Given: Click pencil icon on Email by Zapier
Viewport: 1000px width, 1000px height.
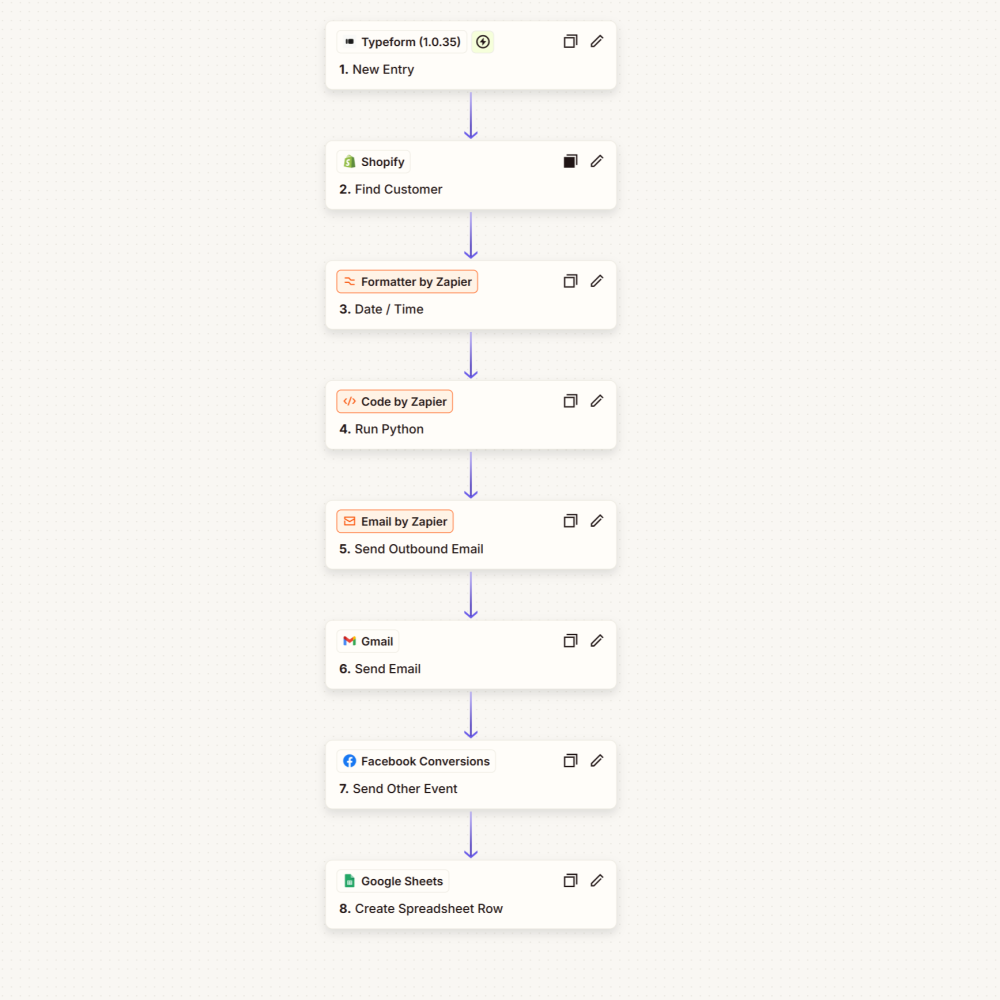Looking at the screenshot, I should (x=596, y=521).
